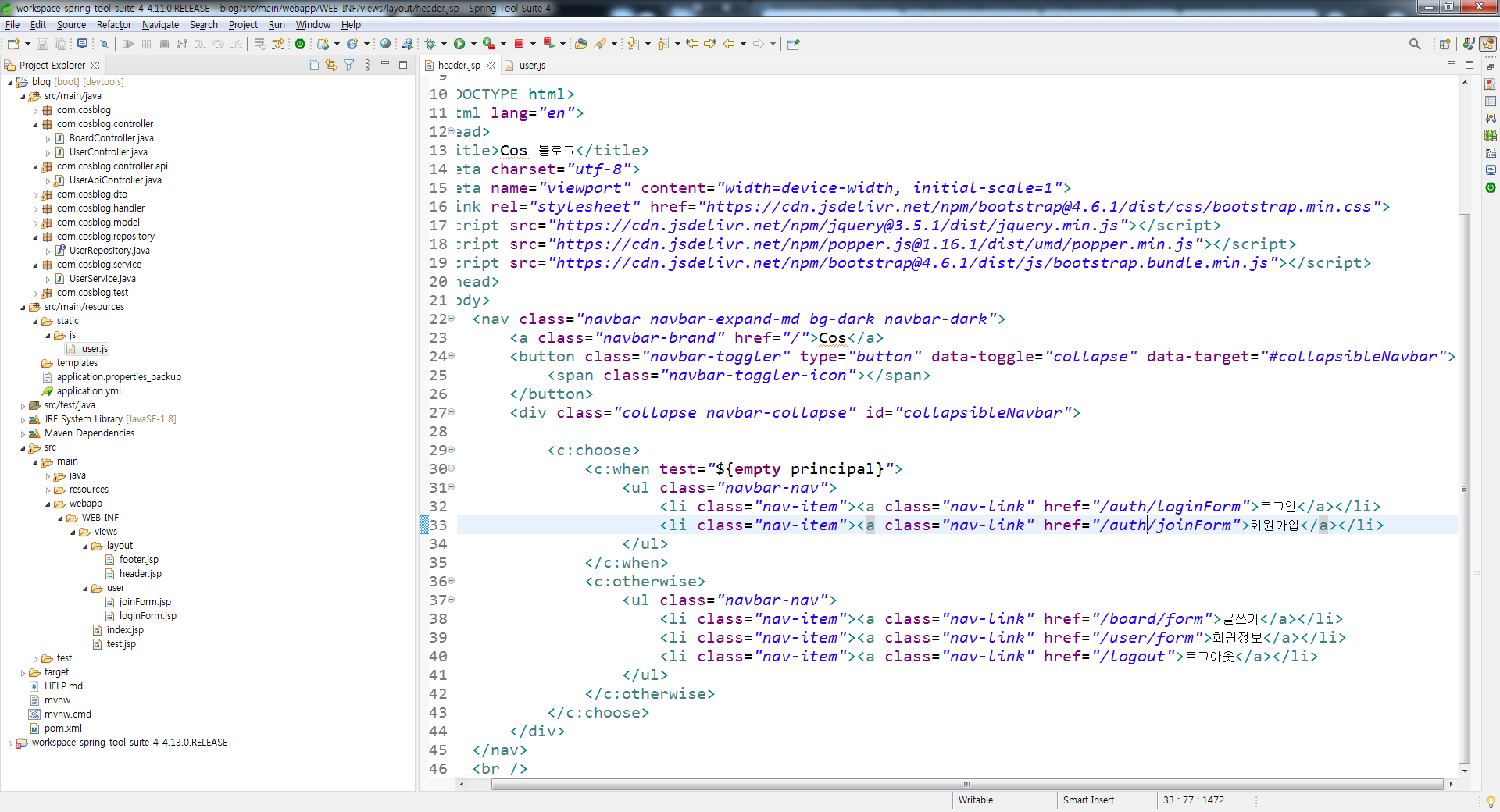
Task: Click the Next Annotation icon
Action: click(633, 44)
